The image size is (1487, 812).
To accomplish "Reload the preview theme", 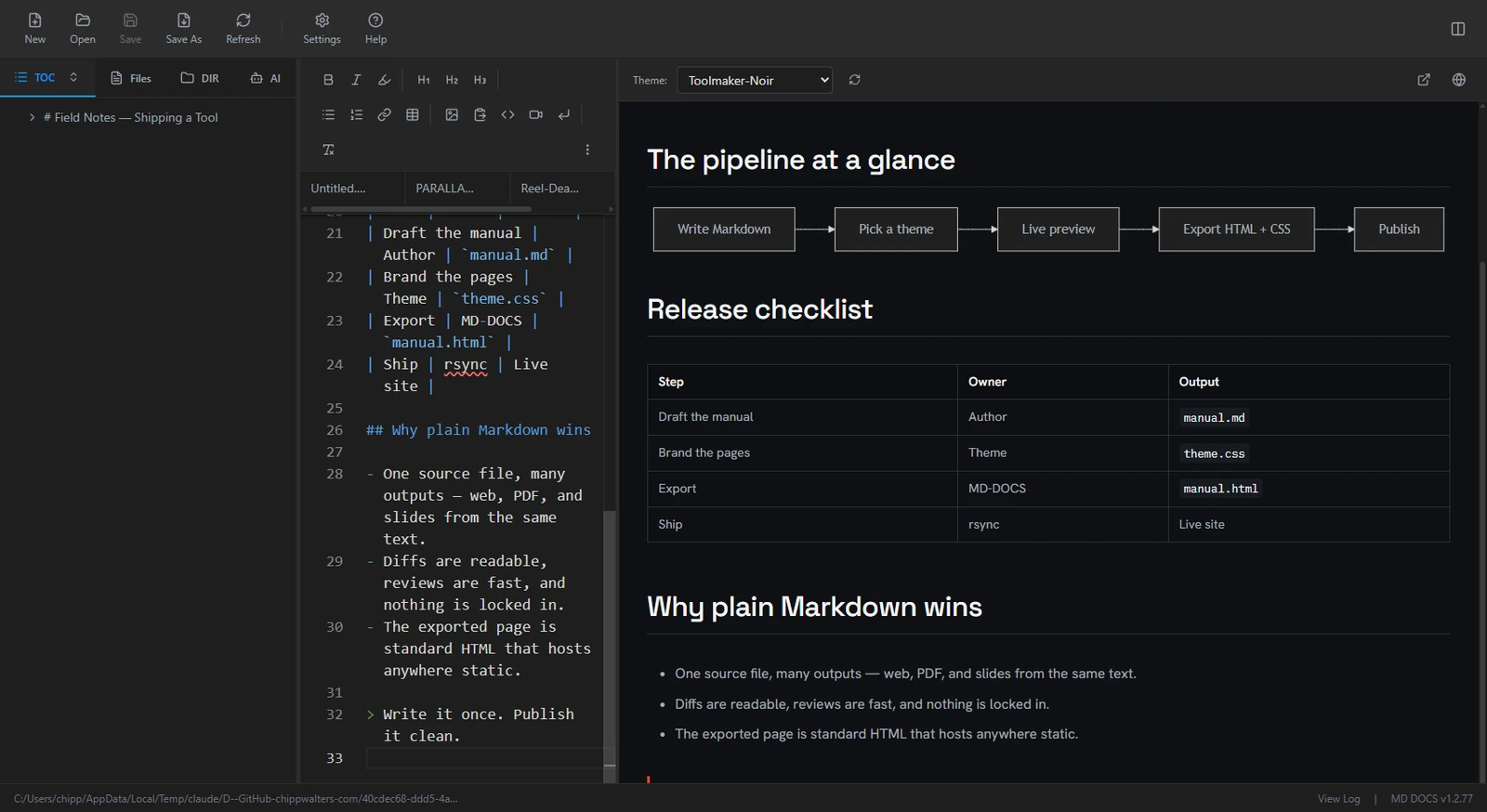I will [x=855, y=80].
